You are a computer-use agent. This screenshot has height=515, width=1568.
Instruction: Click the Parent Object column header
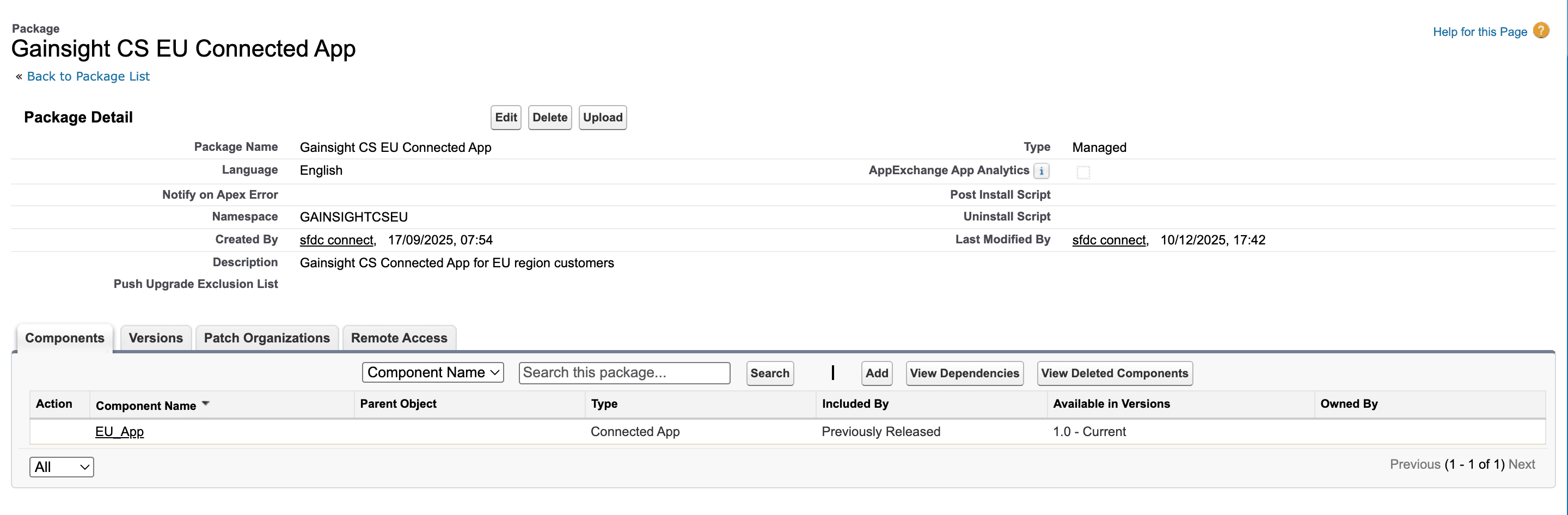(x=398, y=403)
